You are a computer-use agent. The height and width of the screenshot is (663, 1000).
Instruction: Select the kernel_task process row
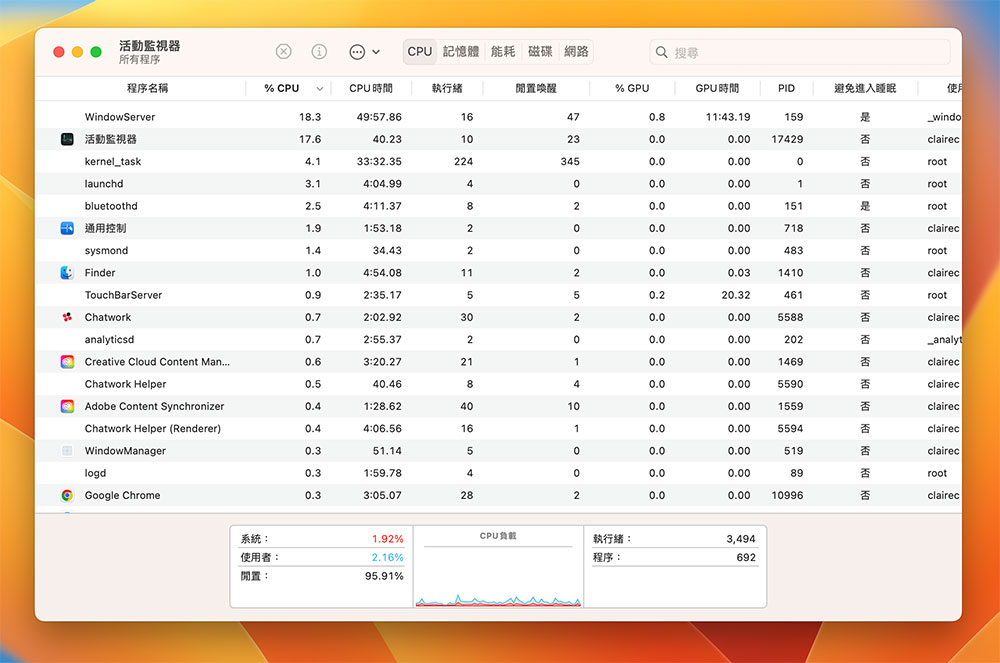[498, 161]
